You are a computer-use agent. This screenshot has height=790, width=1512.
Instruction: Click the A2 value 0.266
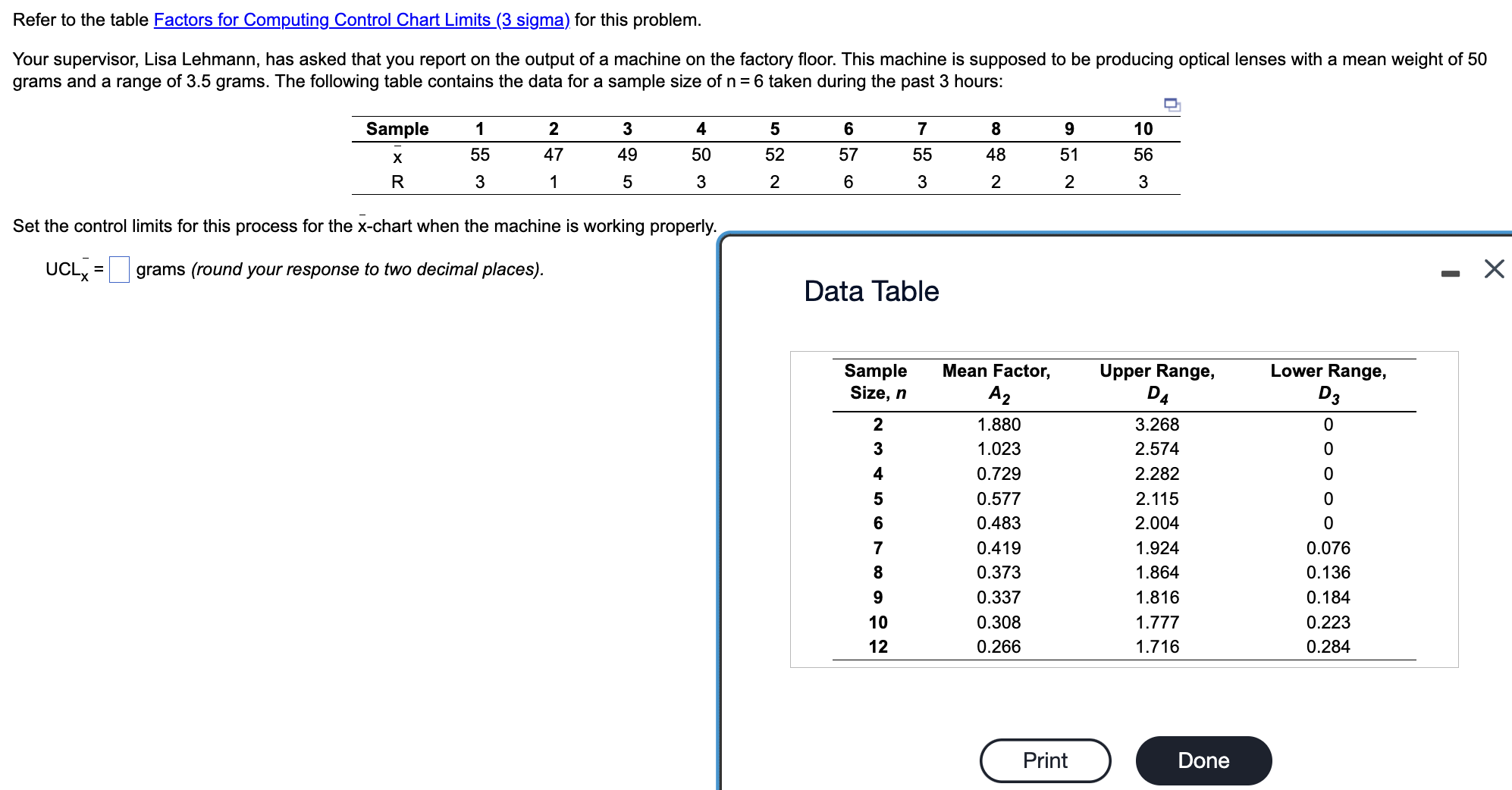point(999,647)
